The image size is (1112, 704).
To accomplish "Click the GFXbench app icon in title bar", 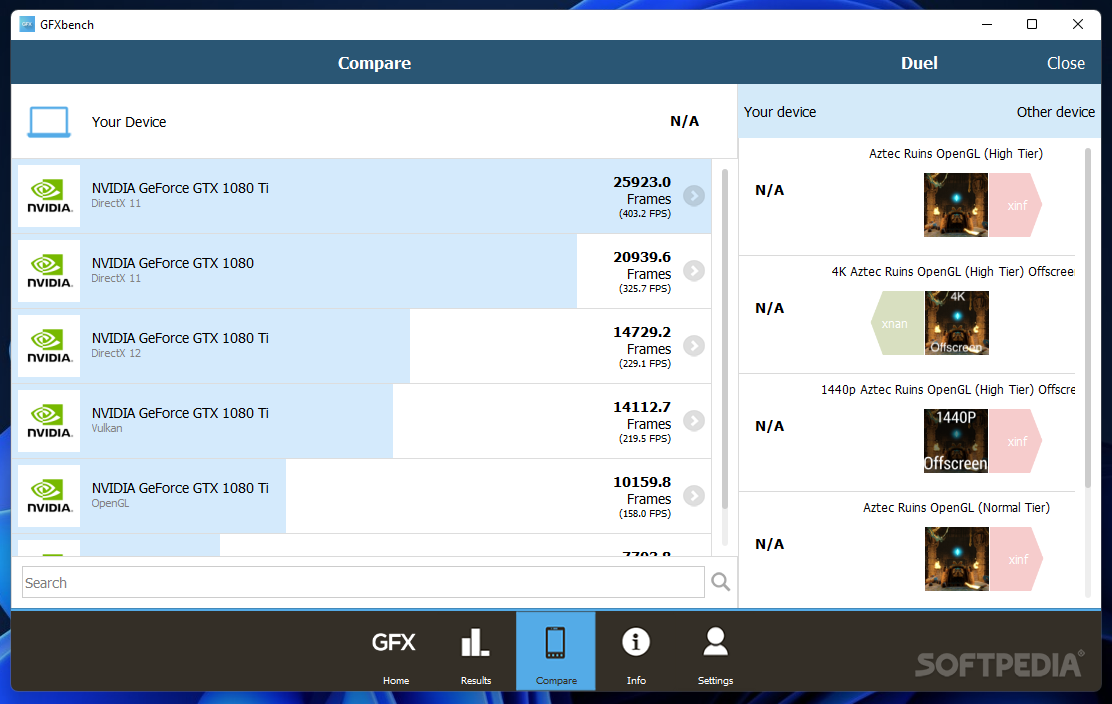I will point(27,24).
